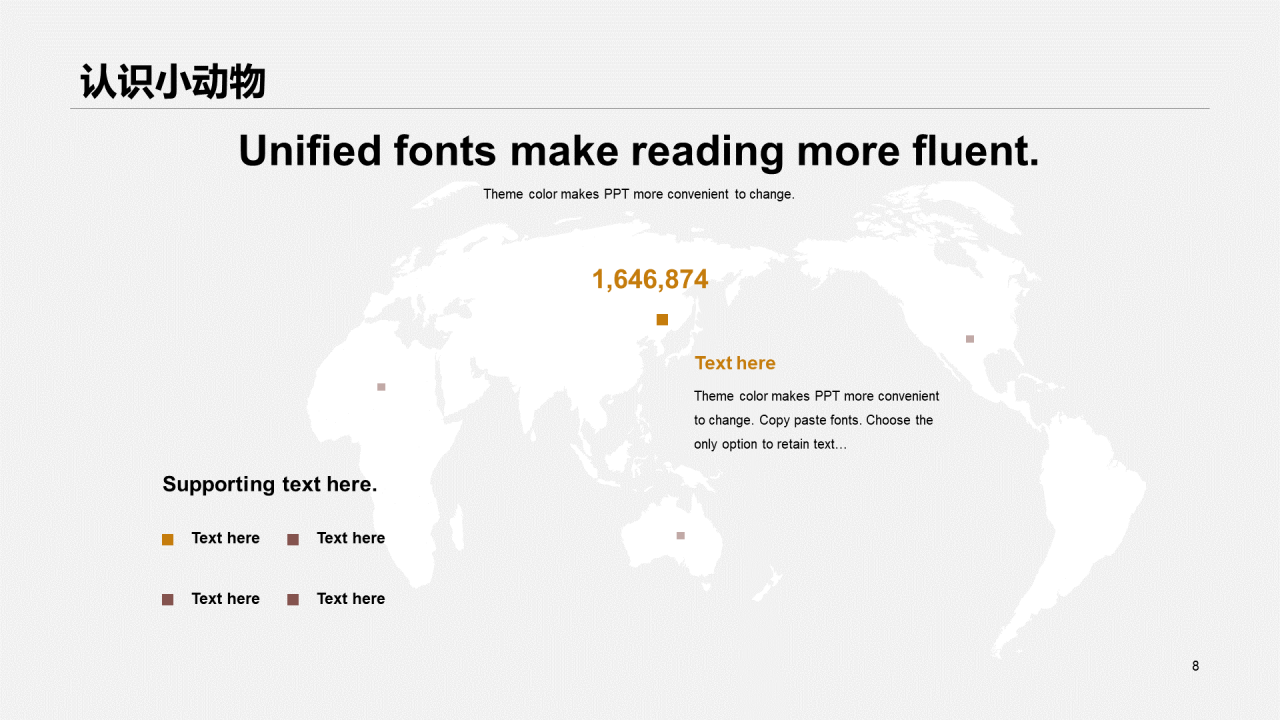Select the pink marker on North America

tap(970, 339)
